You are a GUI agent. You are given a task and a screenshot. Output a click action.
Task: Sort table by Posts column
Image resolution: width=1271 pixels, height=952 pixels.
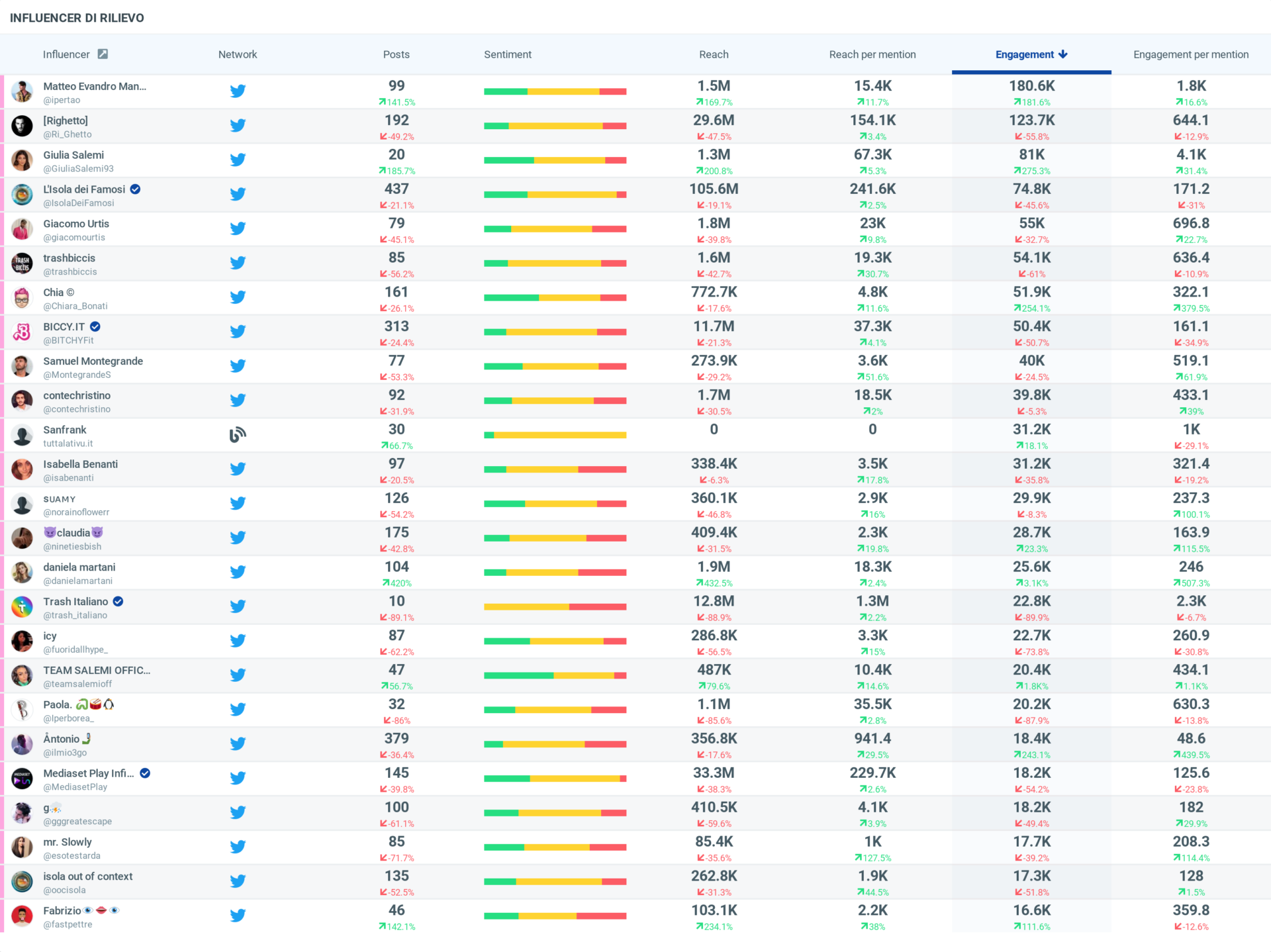(396, 54)
